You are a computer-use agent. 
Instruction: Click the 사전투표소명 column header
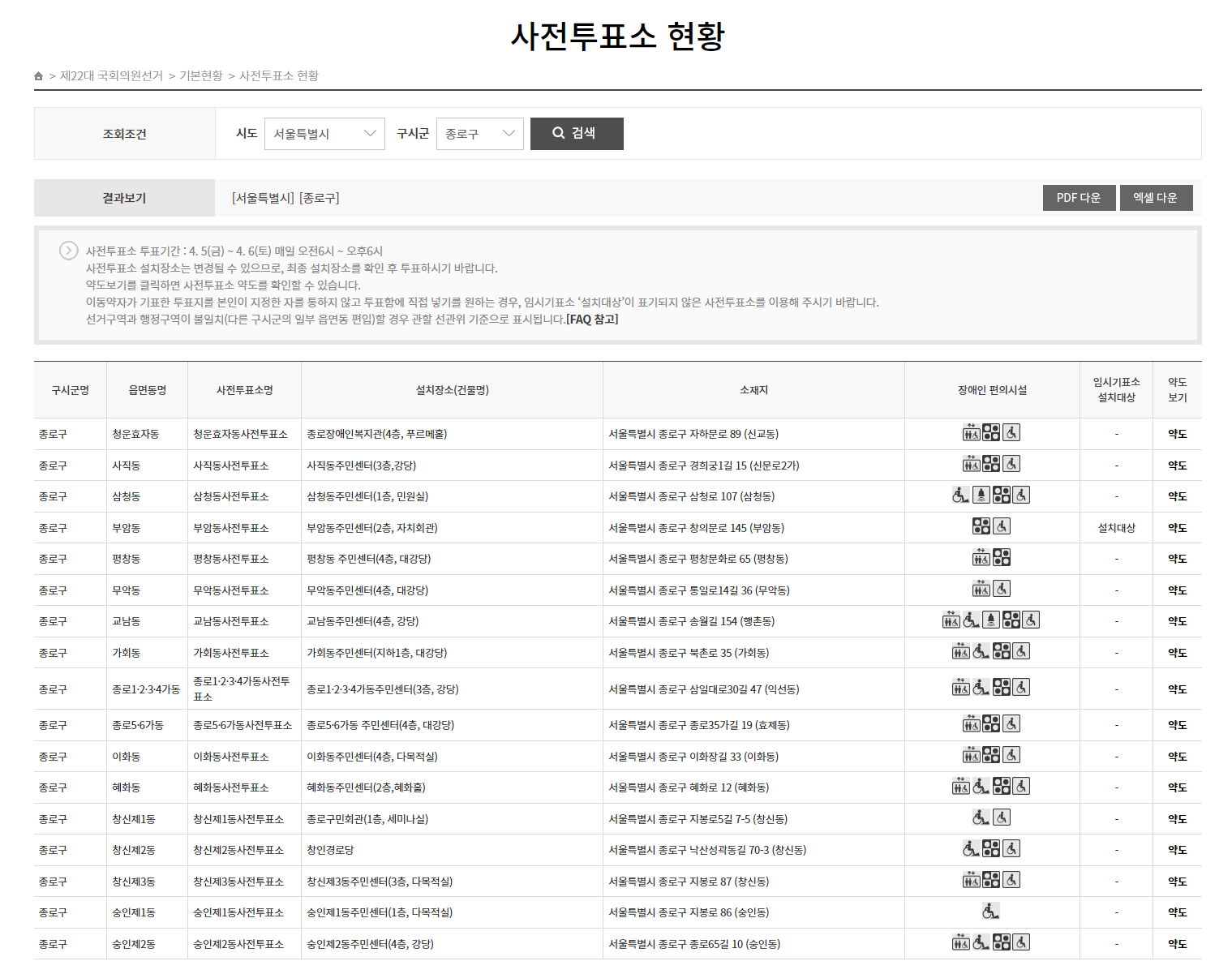244,390
